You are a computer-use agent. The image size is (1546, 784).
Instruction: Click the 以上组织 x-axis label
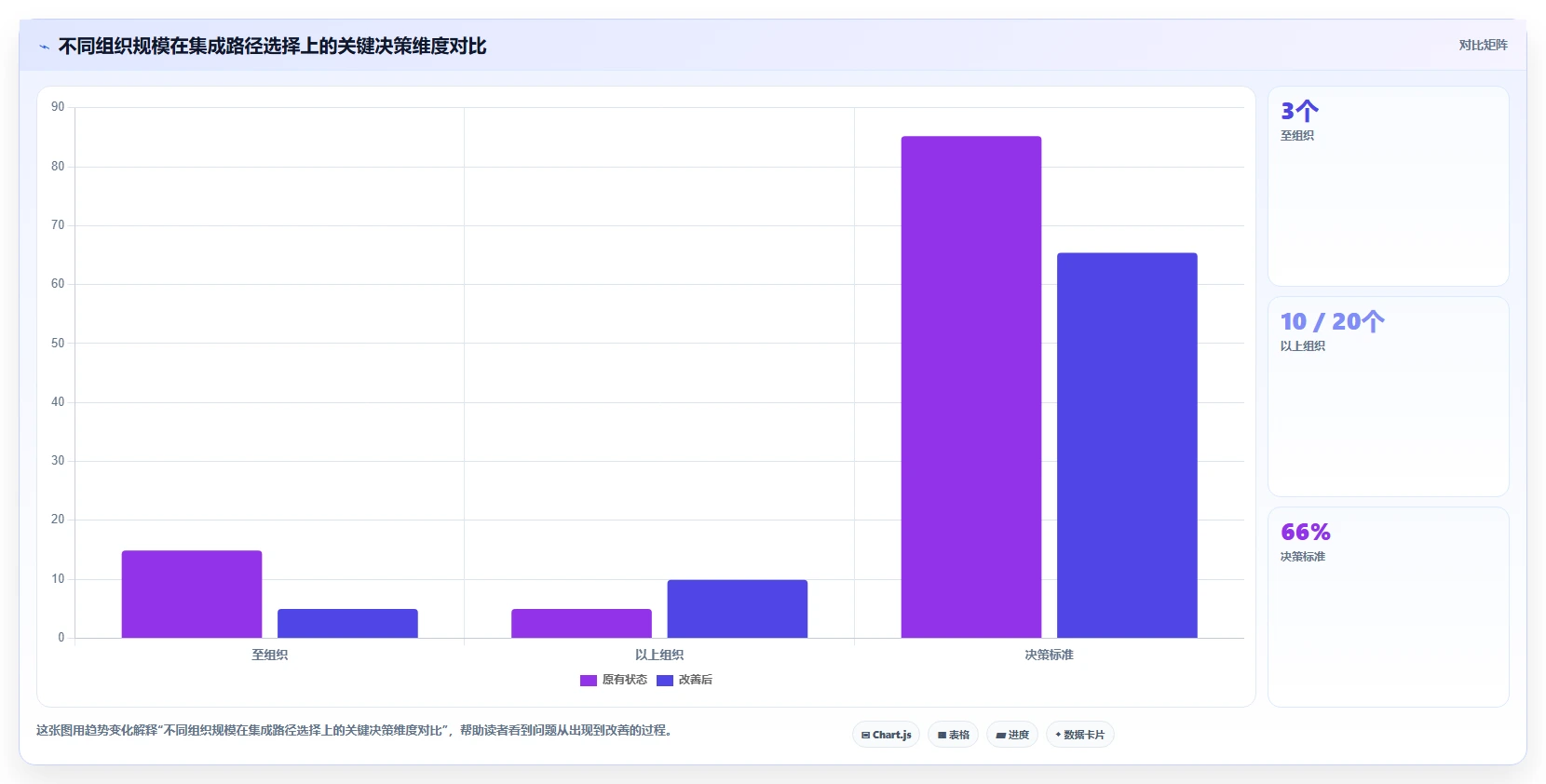pyautogui.click(x=659, y=656)
